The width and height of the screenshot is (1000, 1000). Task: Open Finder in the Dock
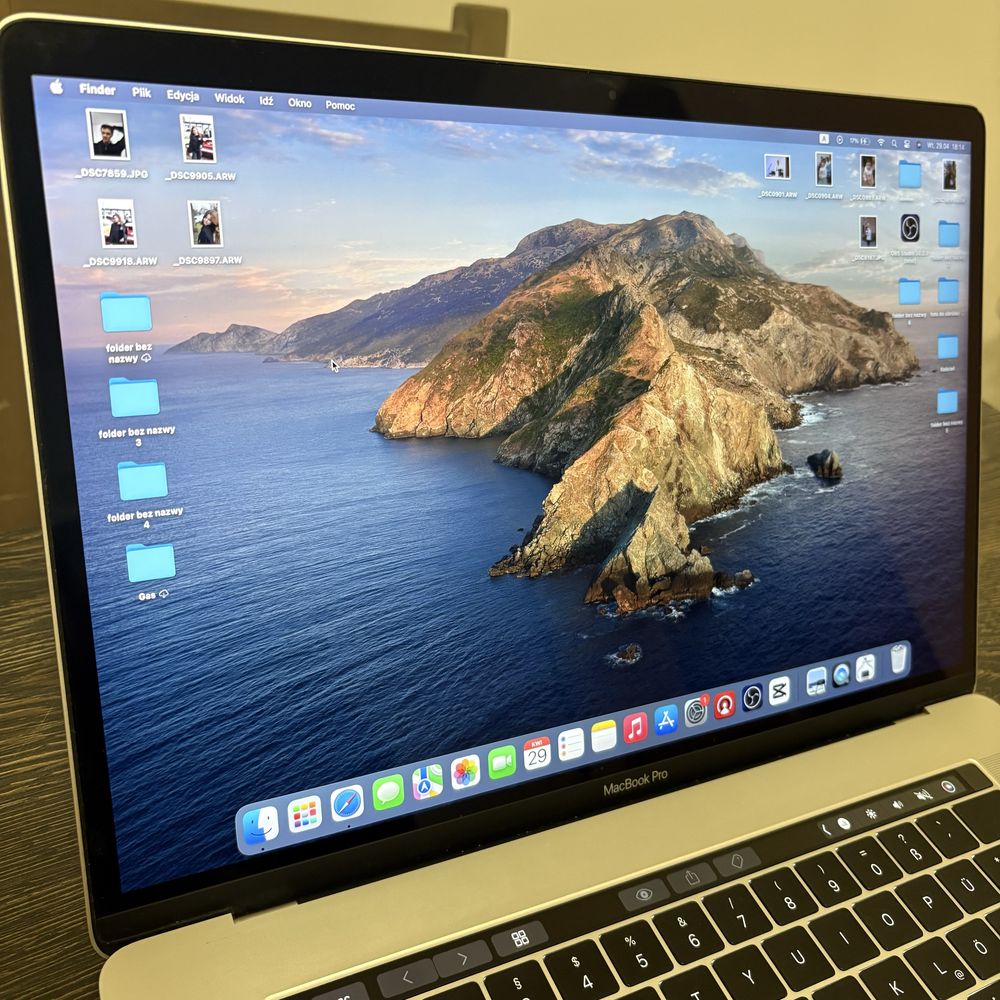(261, 825)
